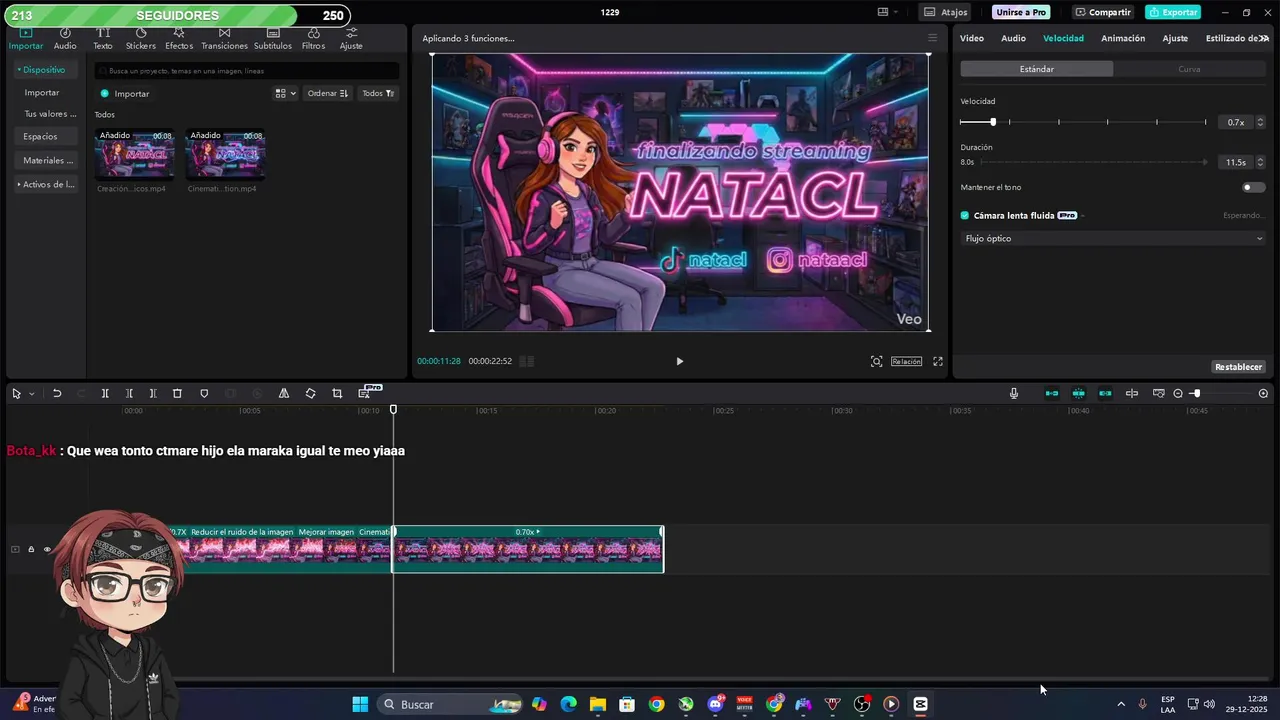Screen dimensions: 1280x720
Task: Open the Ajuste media tab
Action: pos(351,39)
